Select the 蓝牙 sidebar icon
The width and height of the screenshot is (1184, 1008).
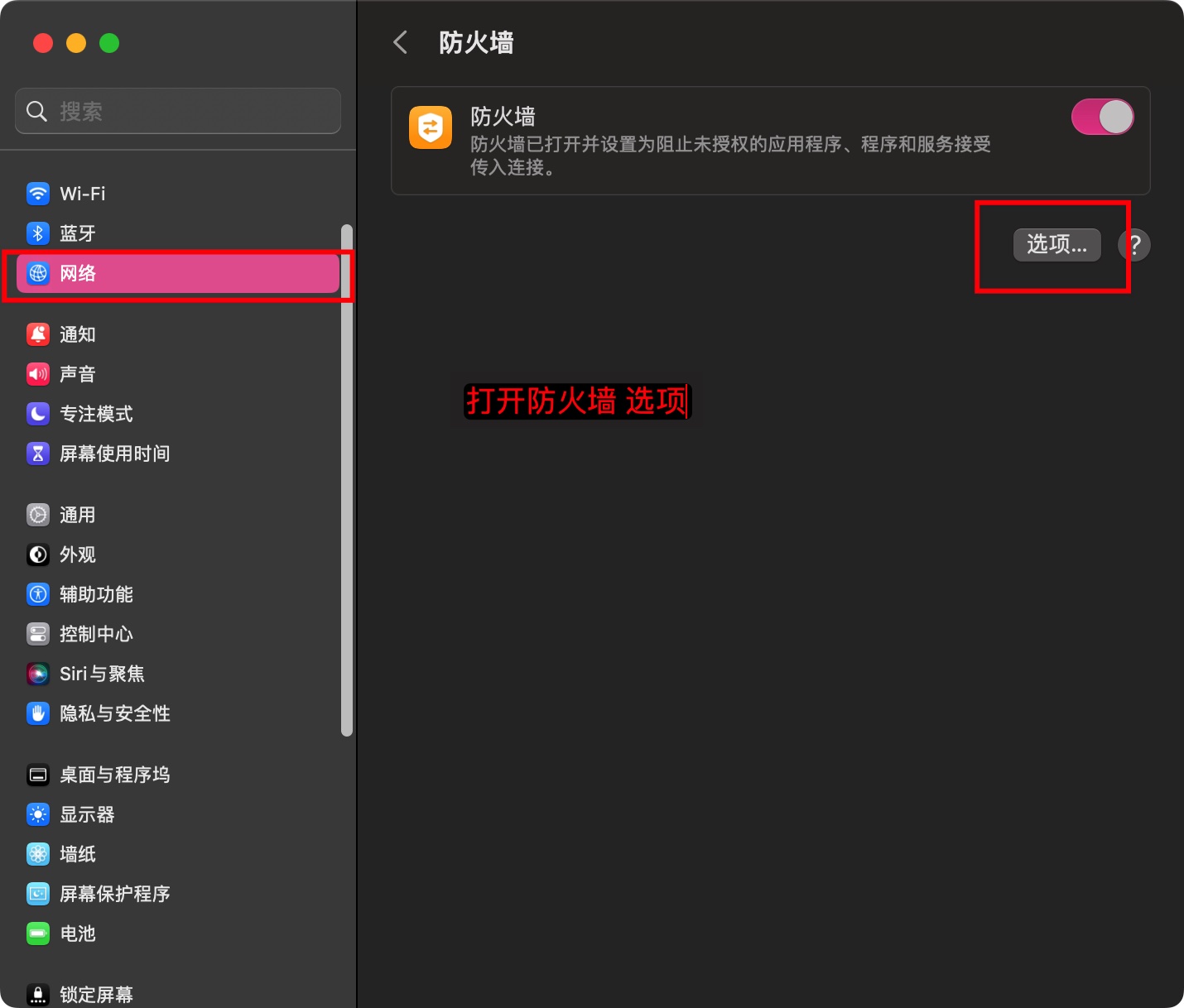(x=38, y=233)
